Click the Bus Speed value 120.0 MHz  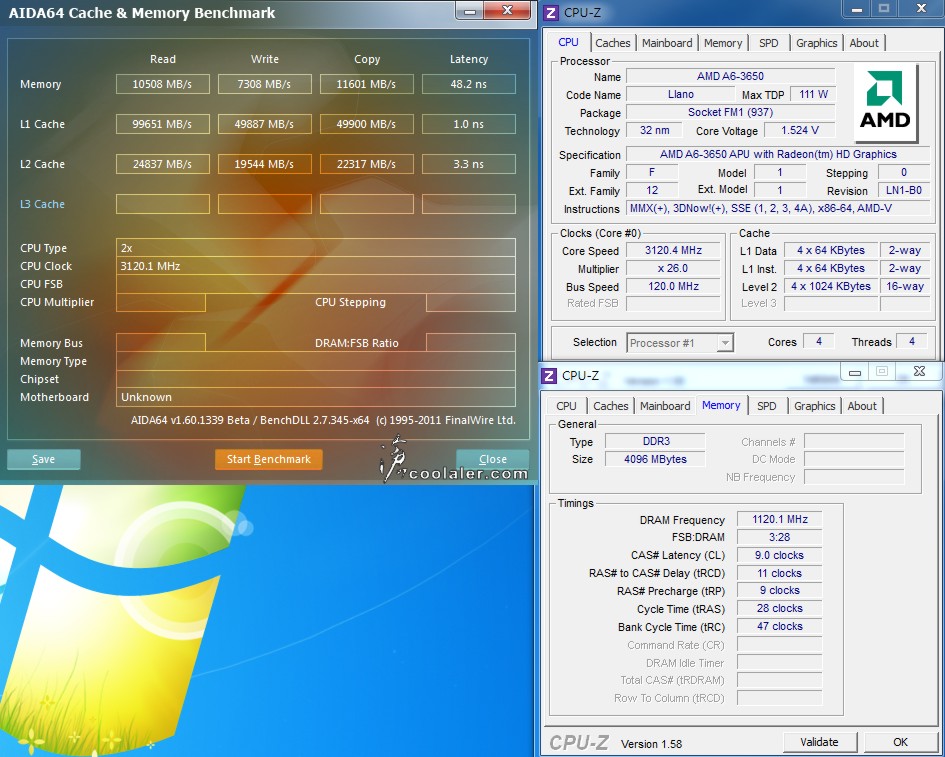coord(673,286)
